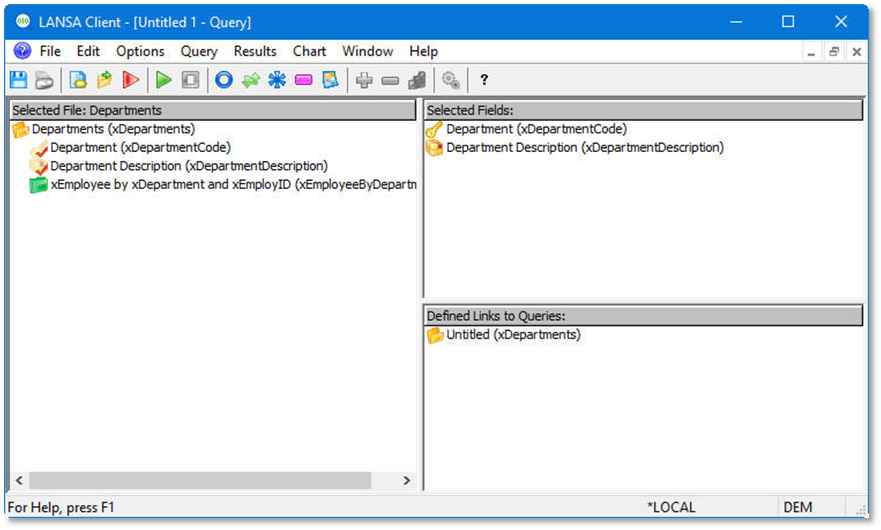Click the grey gears settings icon
Viewport: 881px width, 530px height.
pyautogui.click(x=451, y=80)
